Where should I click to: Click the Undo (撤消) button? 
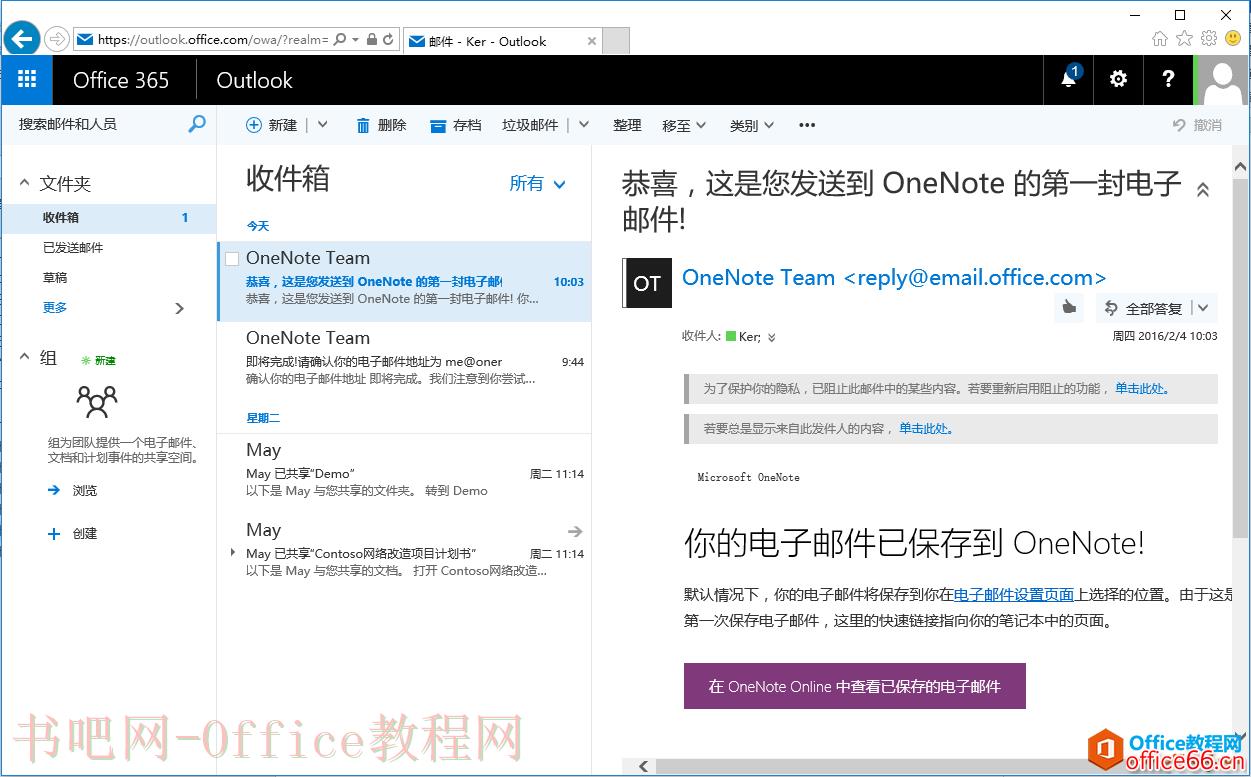pyautogui.click(x=1197, y=125)
